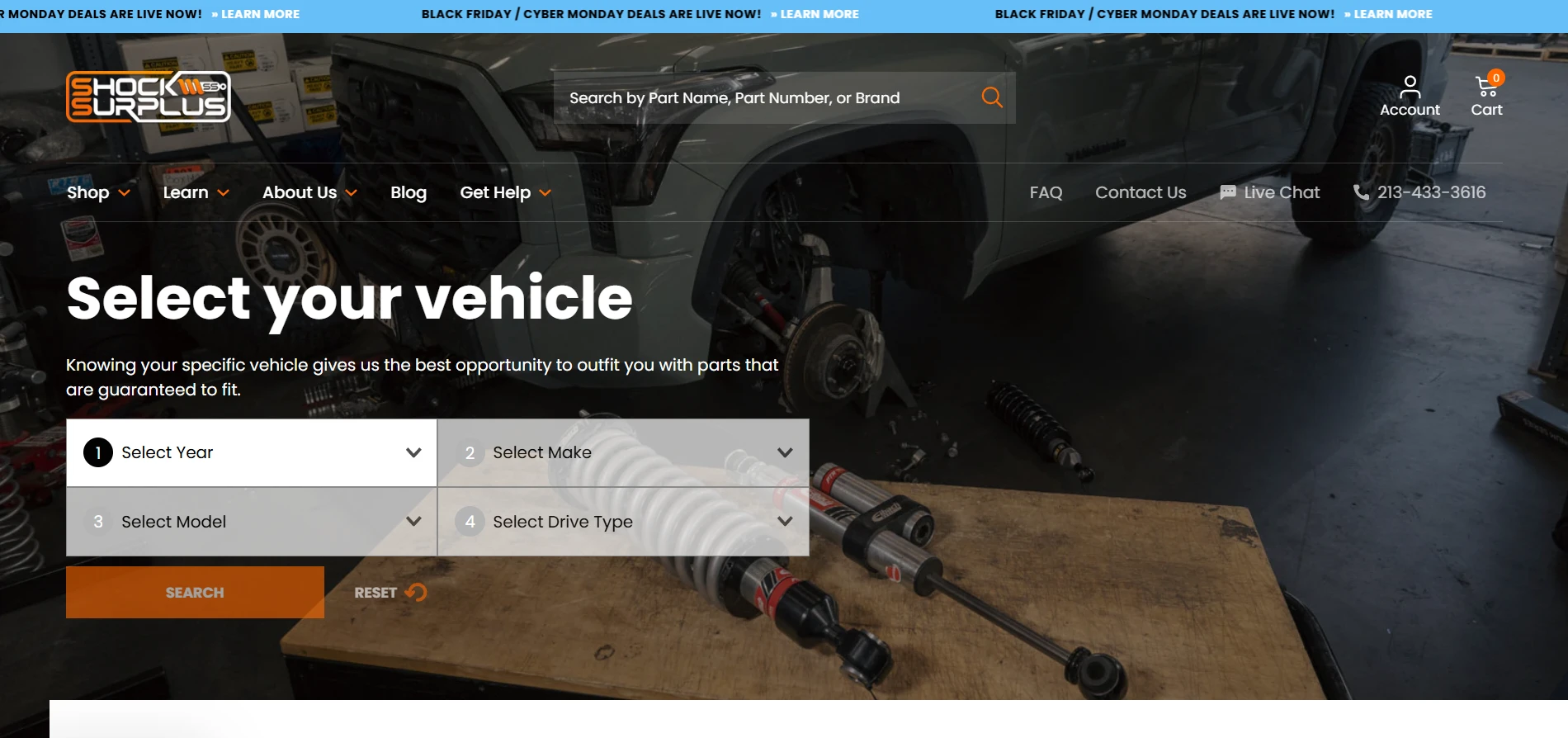Viewport: 1568px width, 738px height.
Task: Click the orange search magnifier icon
Action: [991, 97]
